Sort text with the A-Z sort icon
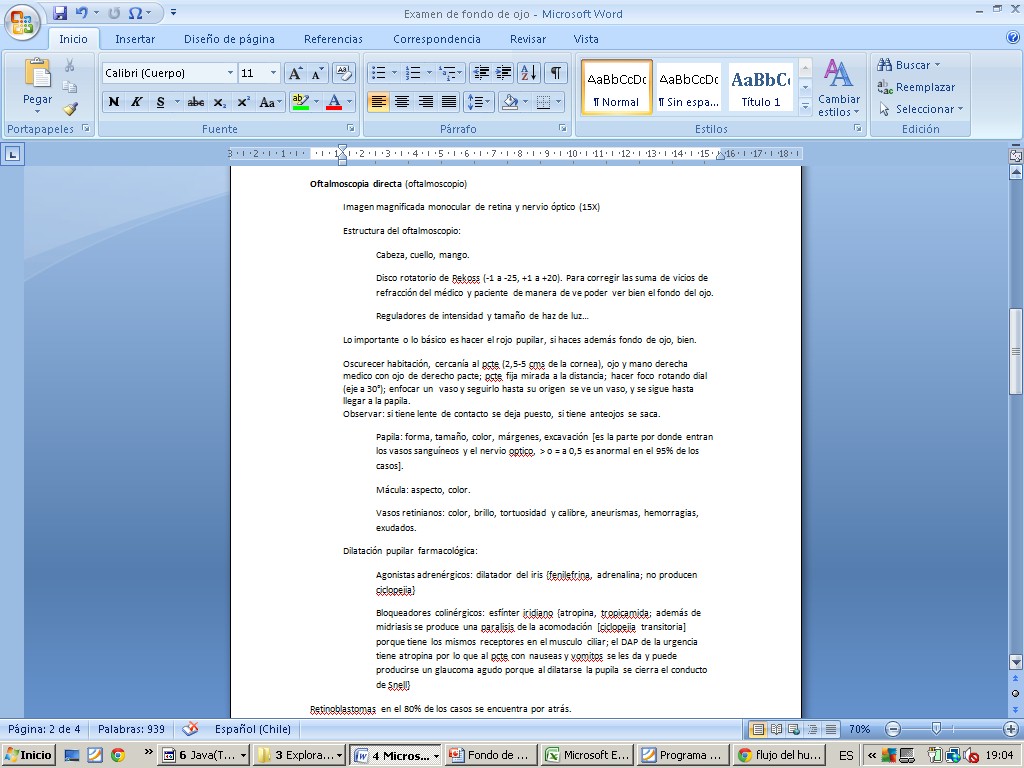The height and width of the screenshot is (768, 1024). click(529, 73)
